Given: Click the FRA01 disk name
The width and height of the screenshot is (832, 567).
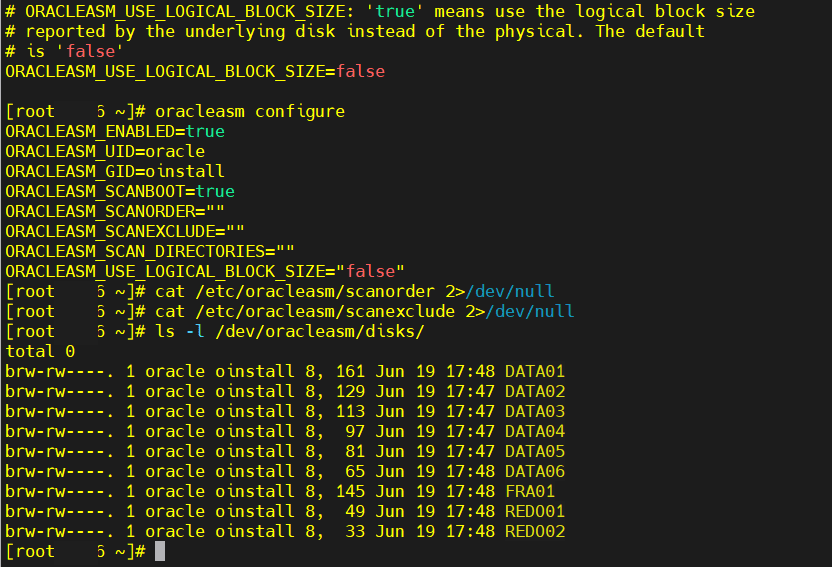Looking at the screenshot, I should point(530,491).
